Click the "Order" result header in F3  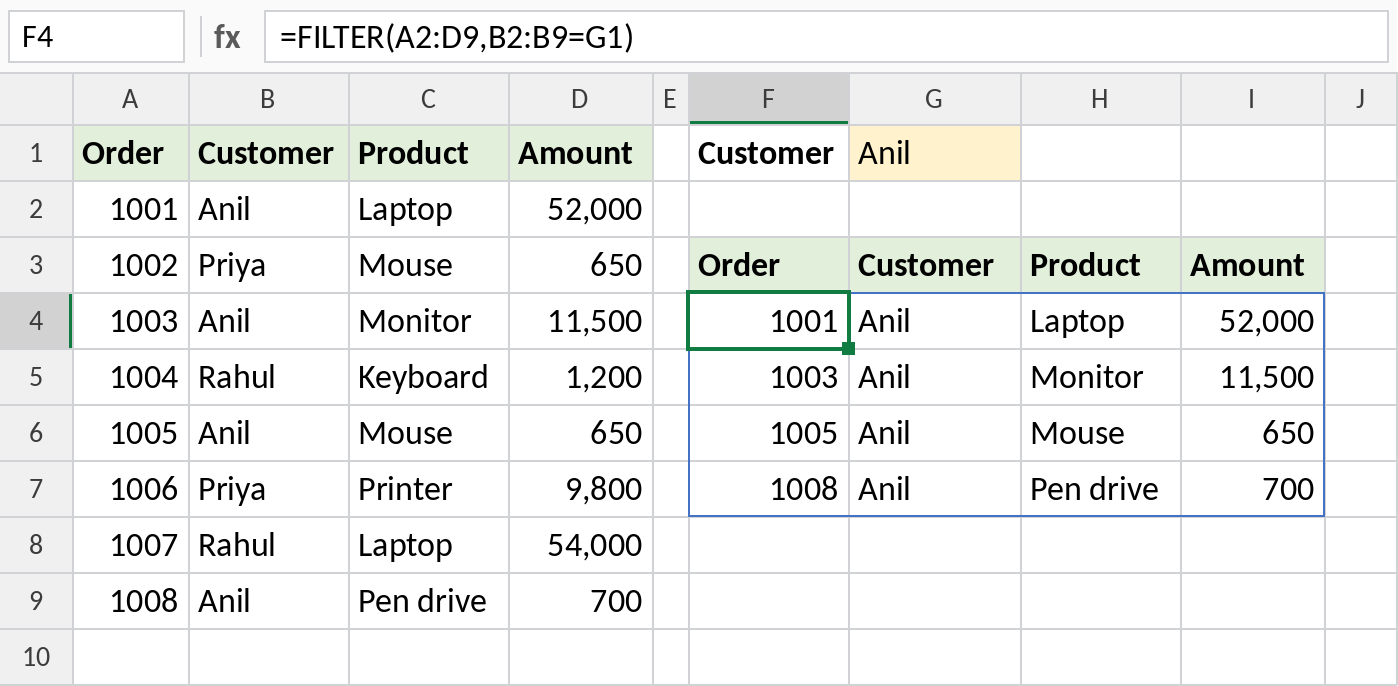click(x=769, y=265)
